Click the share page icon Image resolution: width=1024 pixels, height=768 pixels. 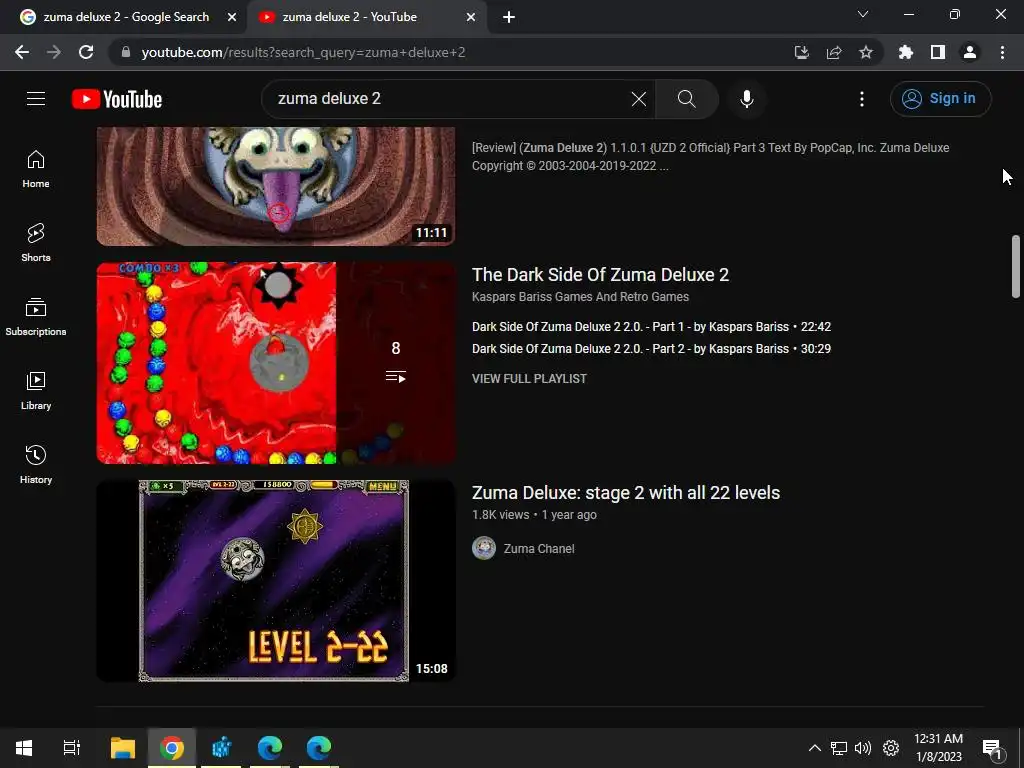coord(833,52)
